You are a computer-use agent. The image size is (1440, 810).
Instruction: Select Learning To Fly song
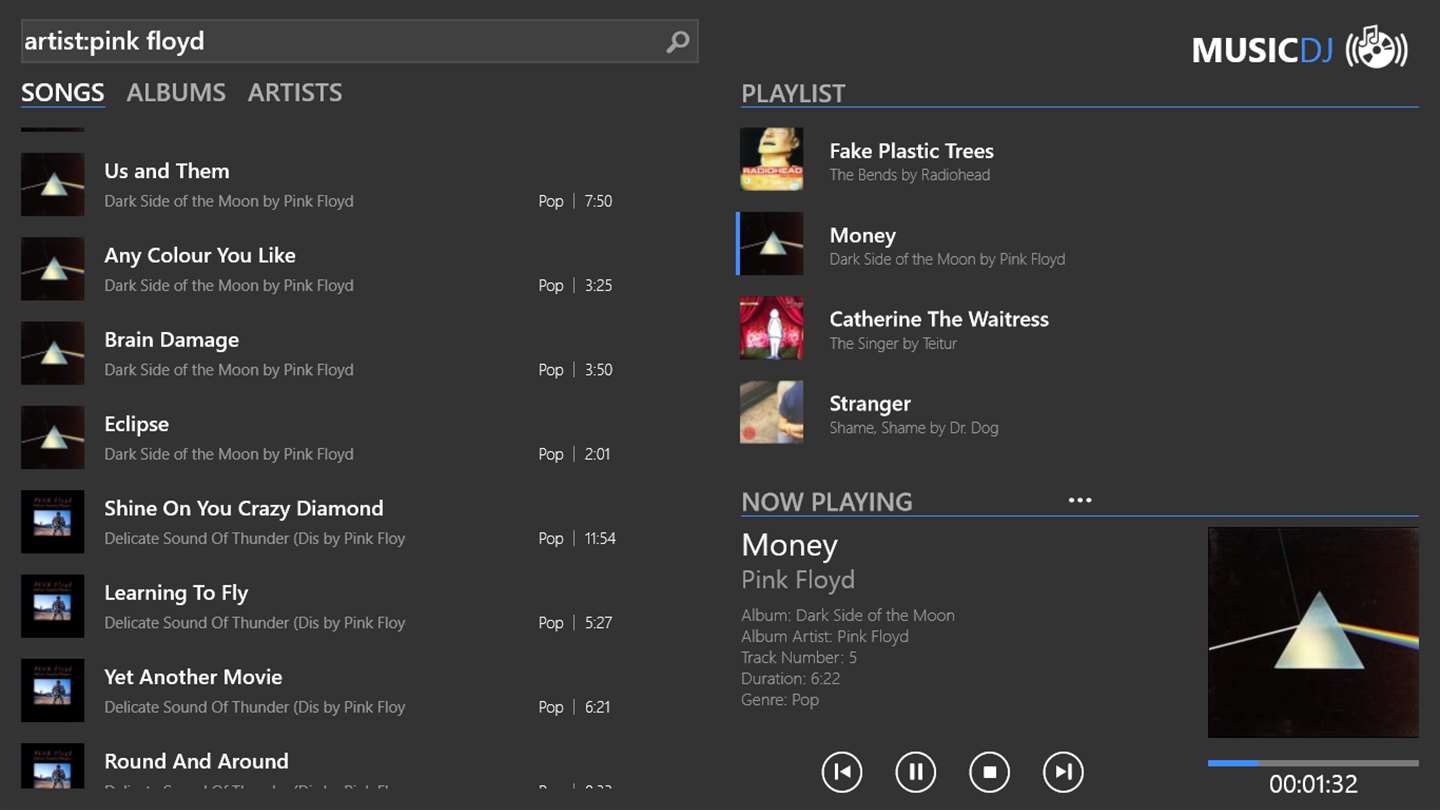click(176, 593)
